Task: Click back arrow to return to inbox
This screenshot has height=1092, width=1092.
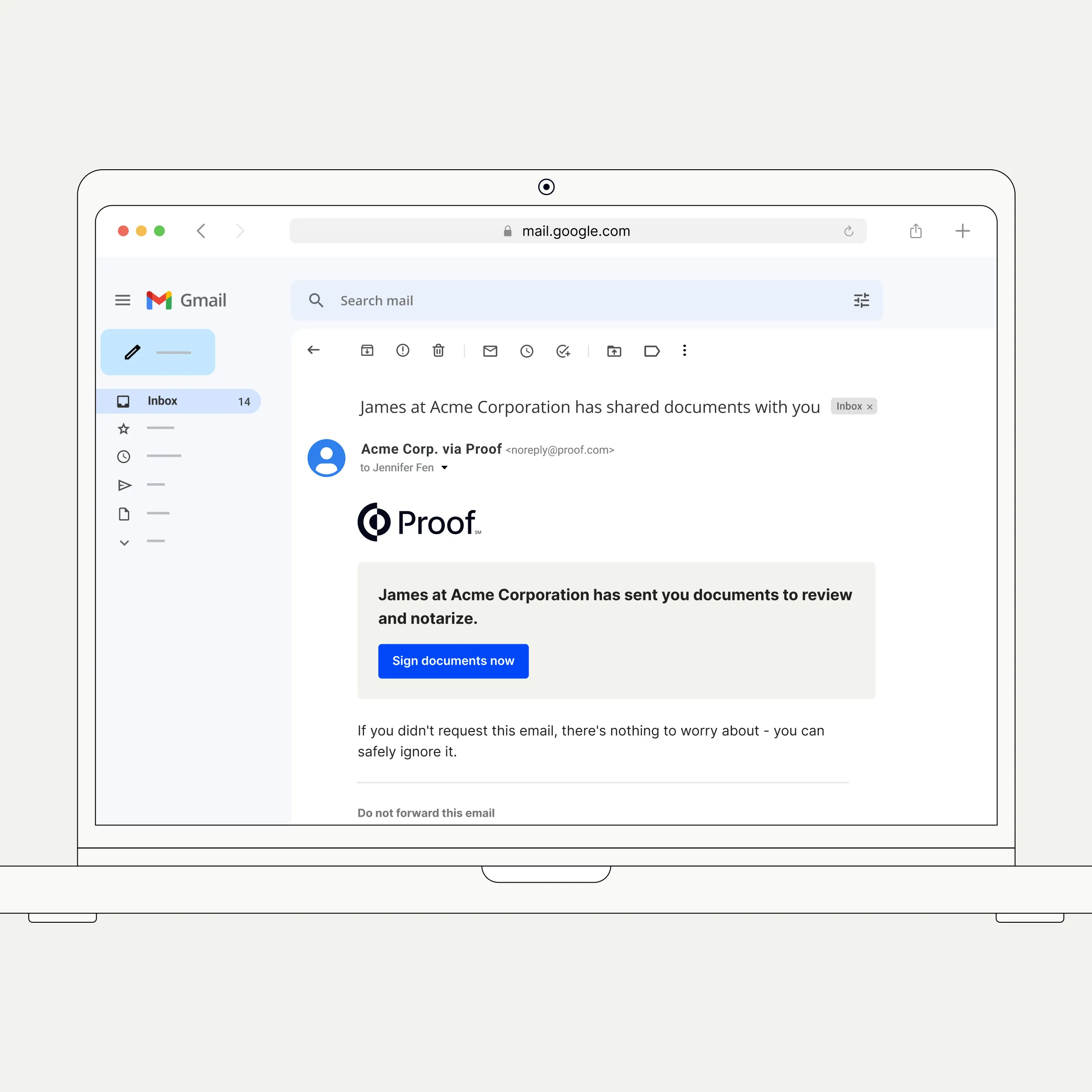Action: tap(313, 350)
